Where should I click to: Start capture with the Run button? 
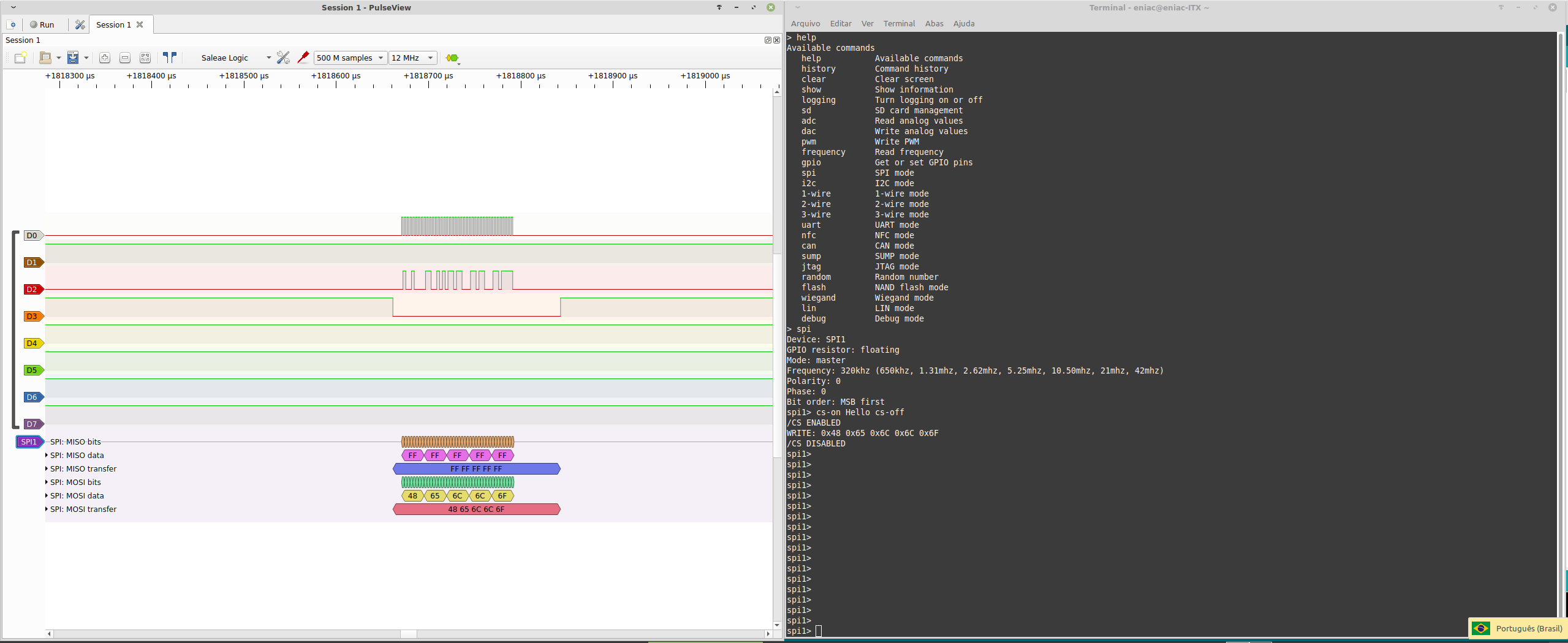tap(42, 24)
